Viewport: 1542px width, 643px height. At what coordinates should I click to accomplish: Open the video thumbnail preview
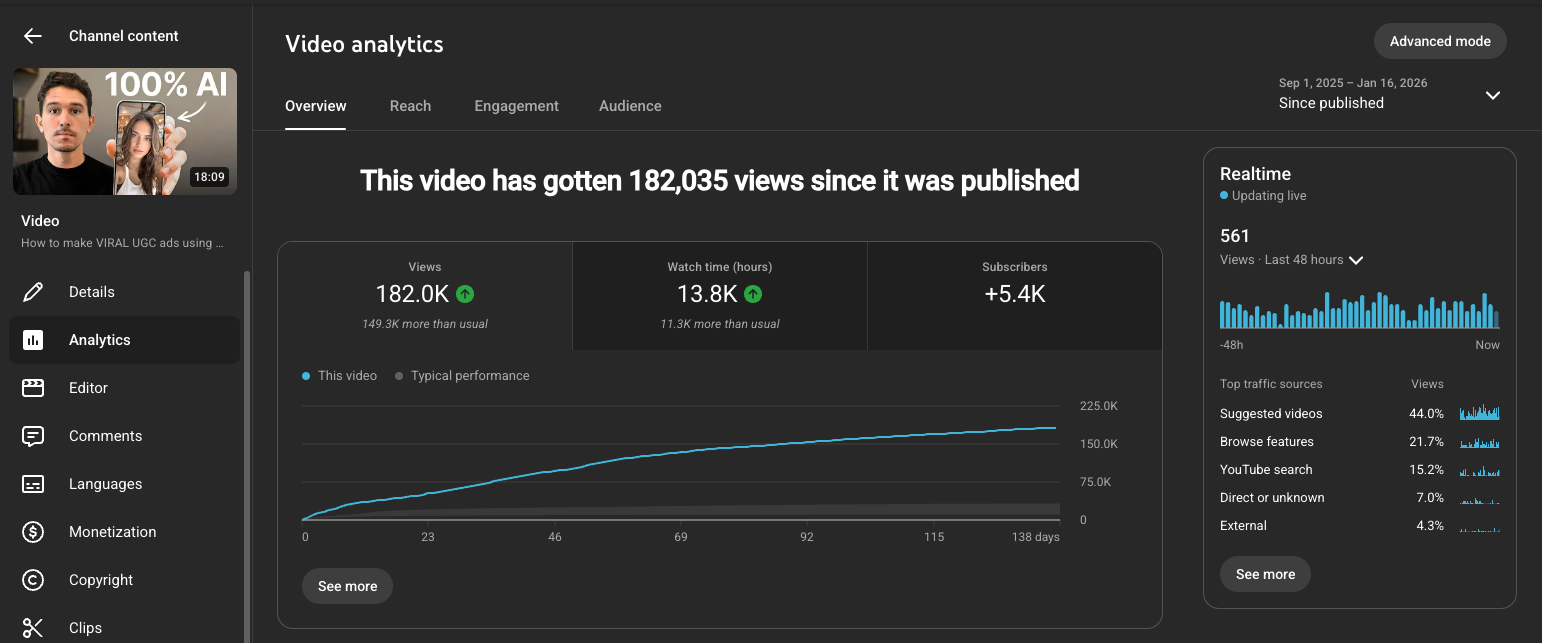[x=124, y=131]
